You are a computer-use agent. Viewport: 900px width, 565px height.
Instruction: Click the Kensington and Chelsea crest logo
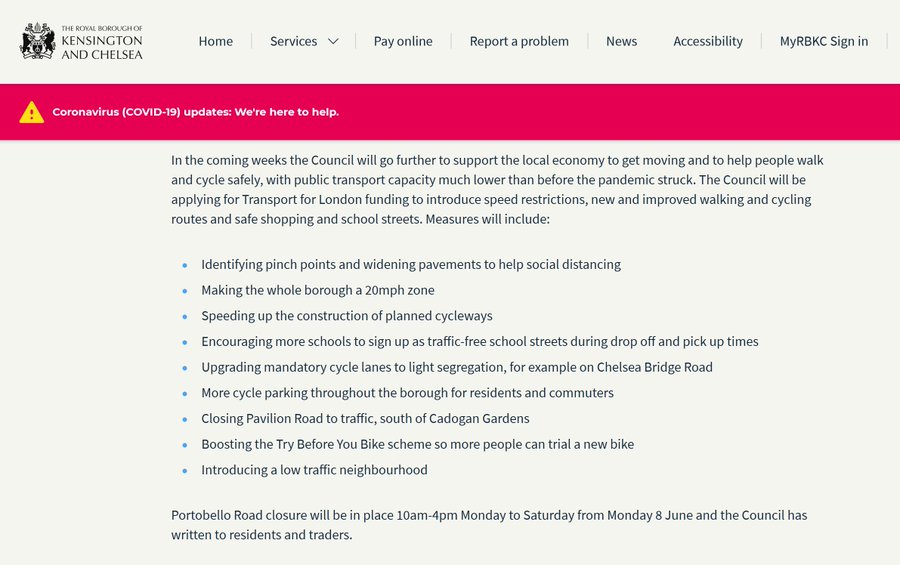(x=37, y=41)
